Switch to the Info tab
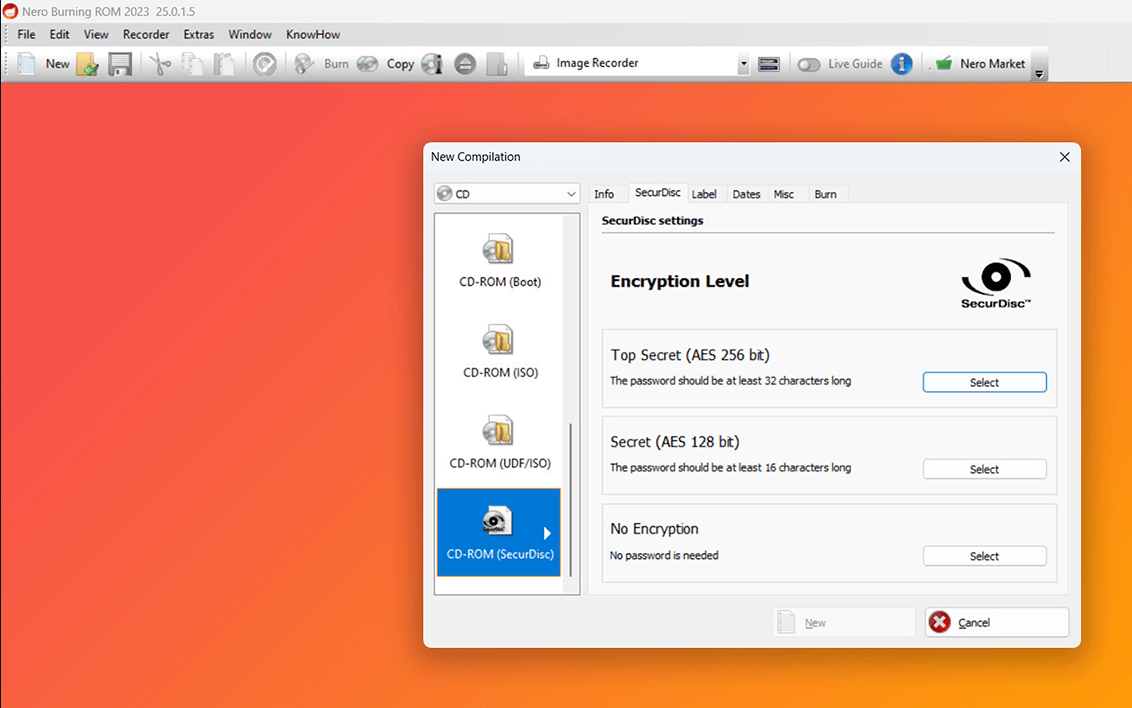Image resolution: width=1132 pixels, height=708 pixels. (x=604, y=194)
